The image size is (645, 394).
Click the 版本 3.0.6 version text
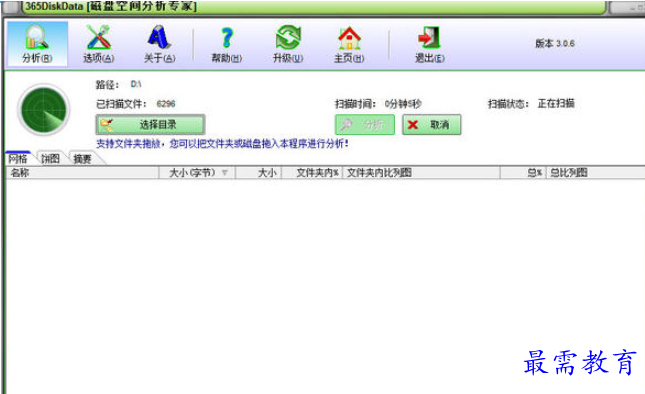555,43
